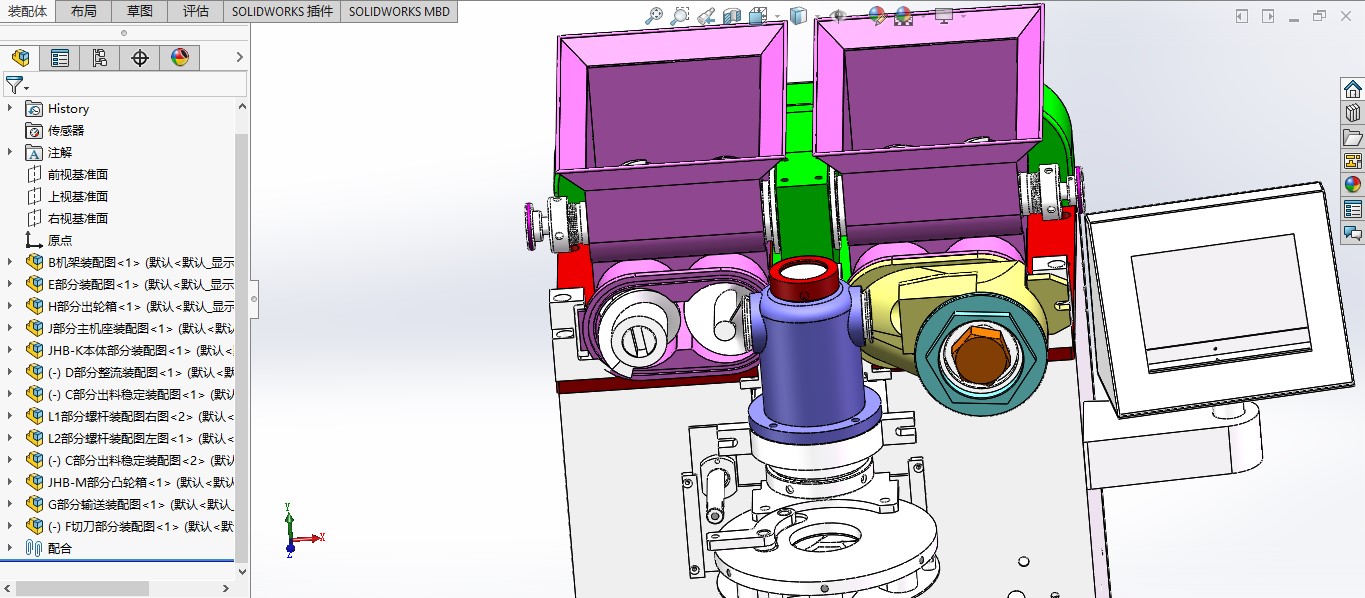
Task: Click scroll-up arrow of feature tree
Action: click(x=241, y=106)
